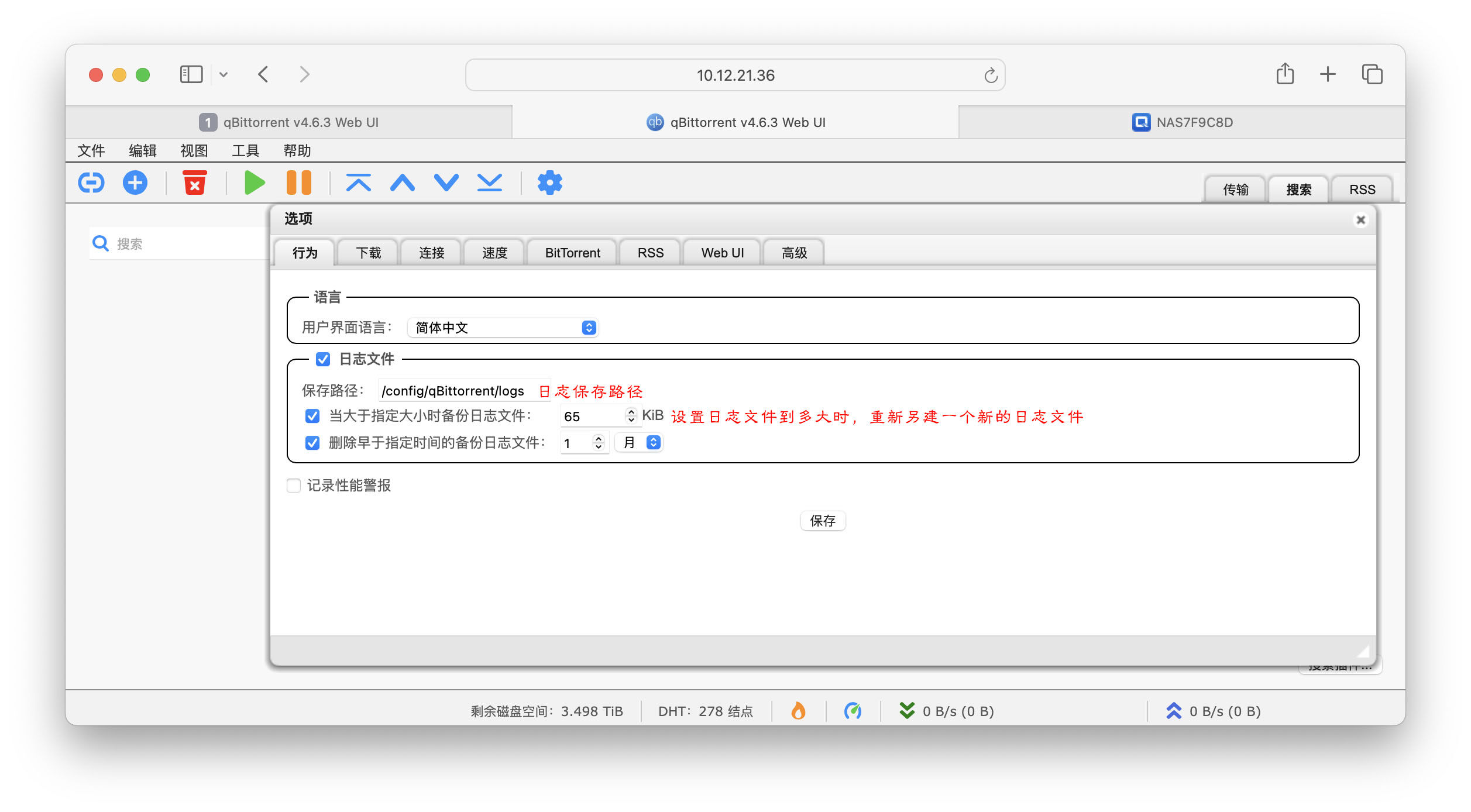Click stepper on the backup age field
Viewport: 1471px width, 812px height.
(598, 443)
